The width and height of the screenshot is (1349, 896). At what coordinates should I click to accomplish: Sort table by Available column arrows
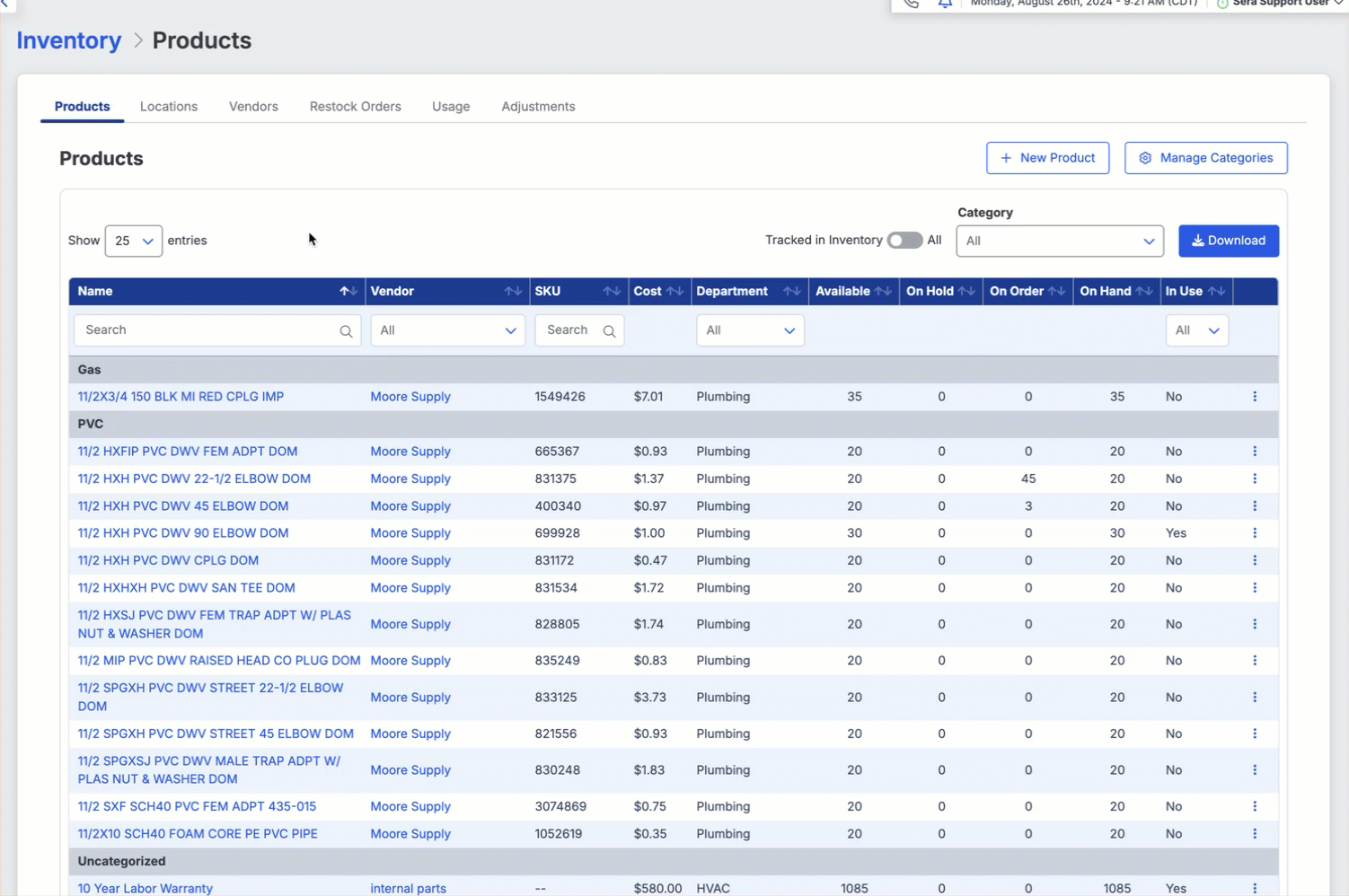tap(883, 291)
